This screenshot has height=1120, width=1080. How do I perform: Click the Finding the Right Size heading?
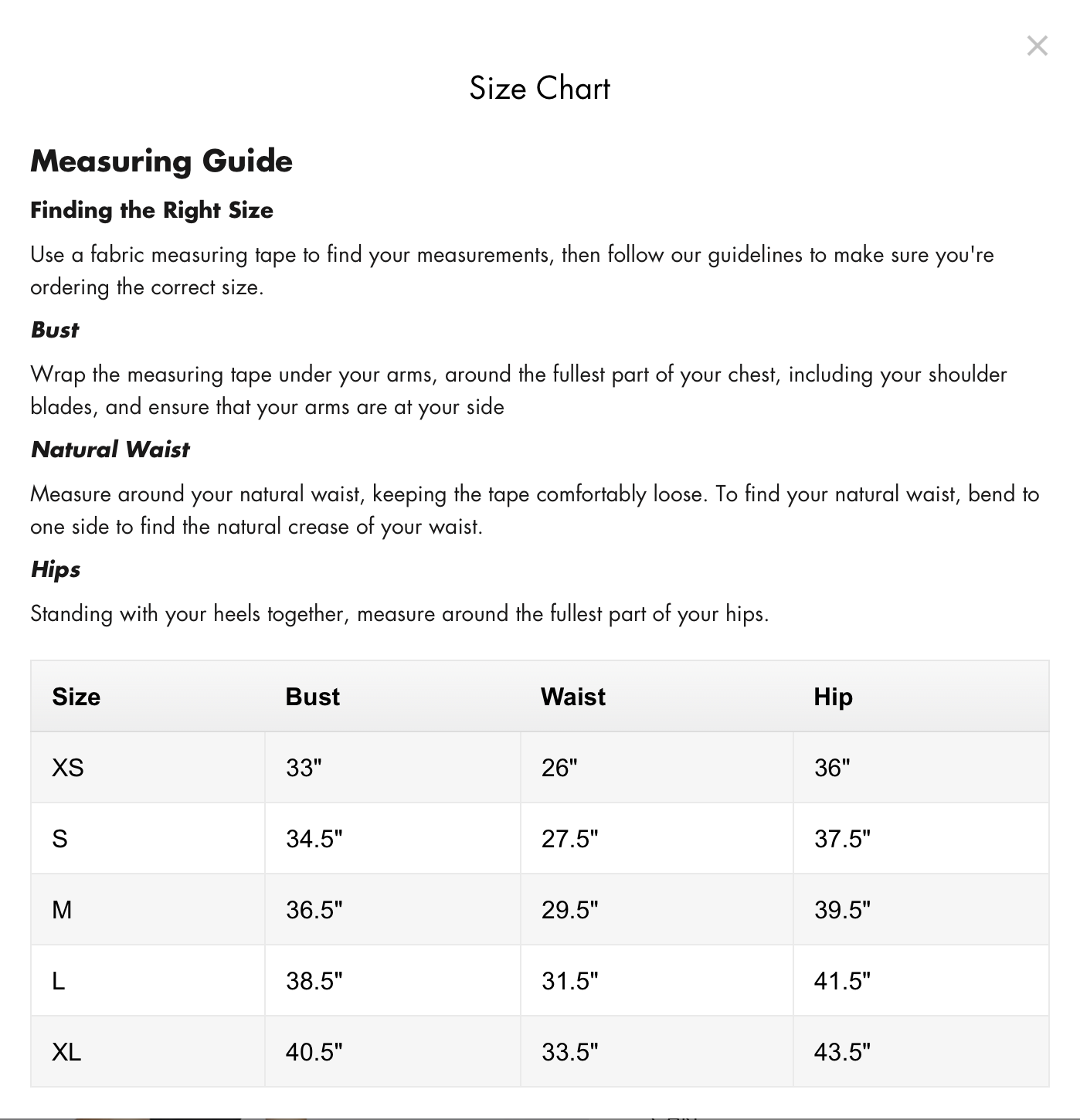[x=151, y=210]
